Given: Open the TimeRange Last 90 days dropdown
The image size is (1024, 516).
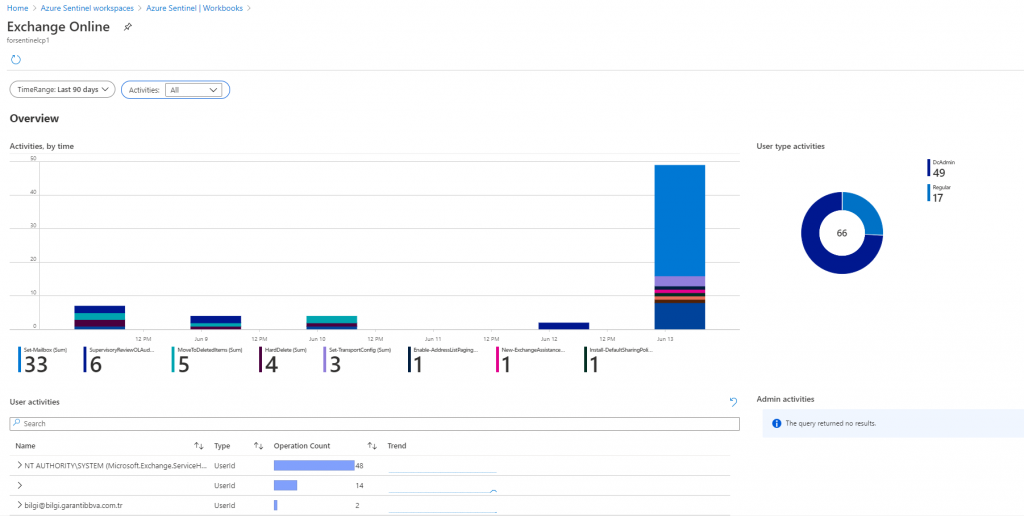Looking at the screenshot, I should 63,89.
